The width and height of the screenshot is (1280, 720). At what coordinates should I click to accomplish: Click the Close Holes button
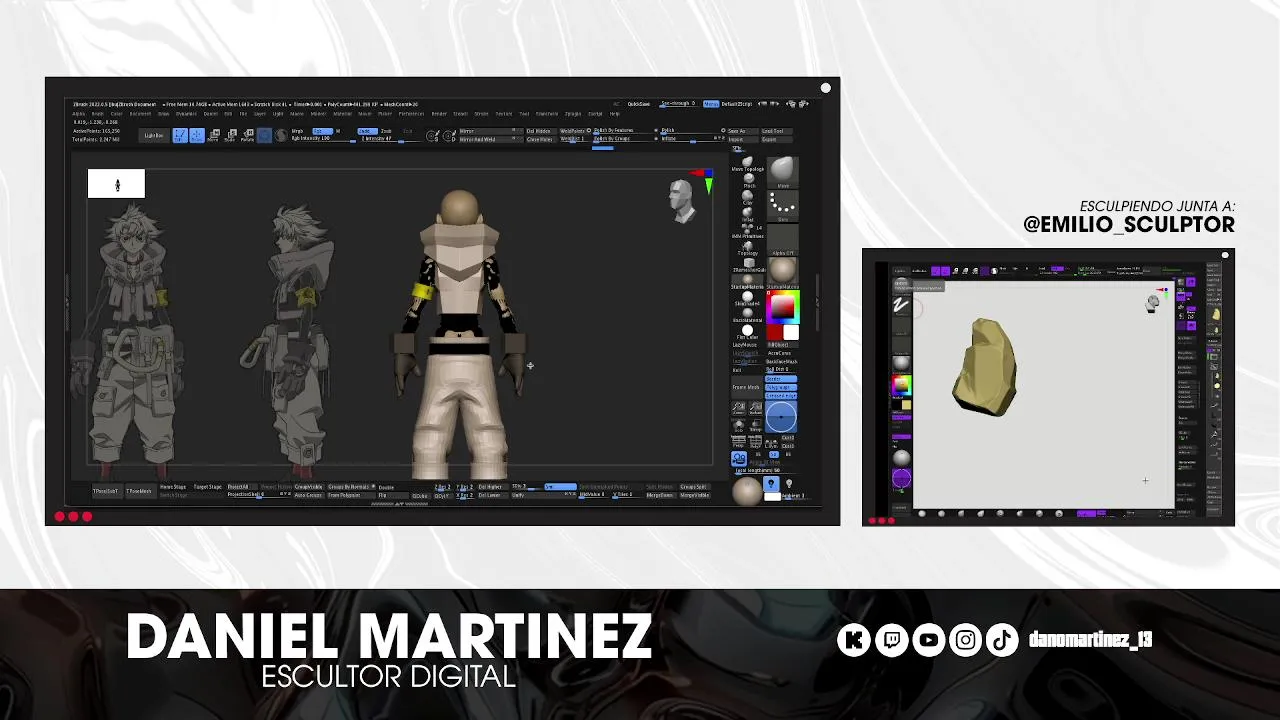(x=541, y=140)
